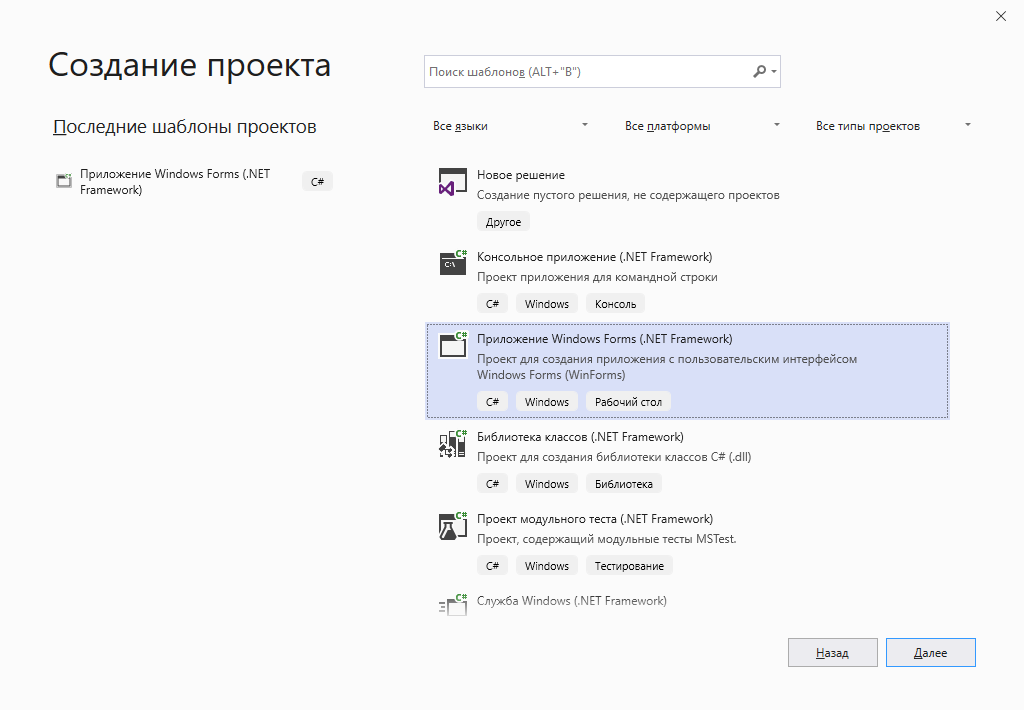Select the recent Приложение Windows Forms entry
Image resolution: width=1024 pixels, height=710 pixels.
(170, 181)
